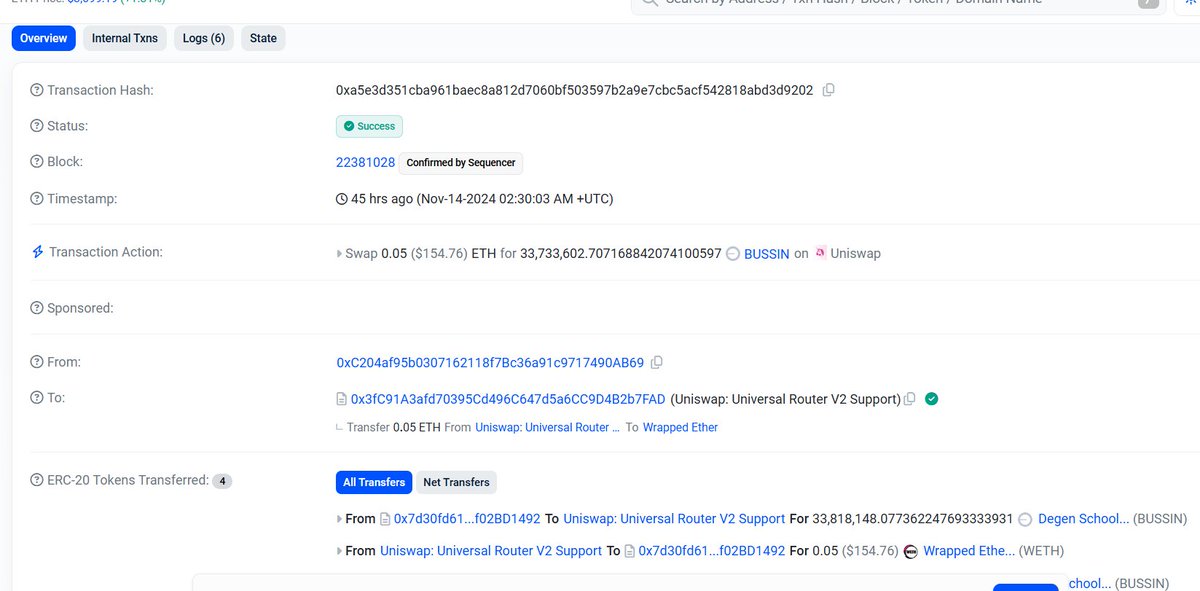This screenshot has width=1200, height=591.
Task: Open 0x7d30fd61...f02BD1492 in first transfer row
Action: (467, 519)
